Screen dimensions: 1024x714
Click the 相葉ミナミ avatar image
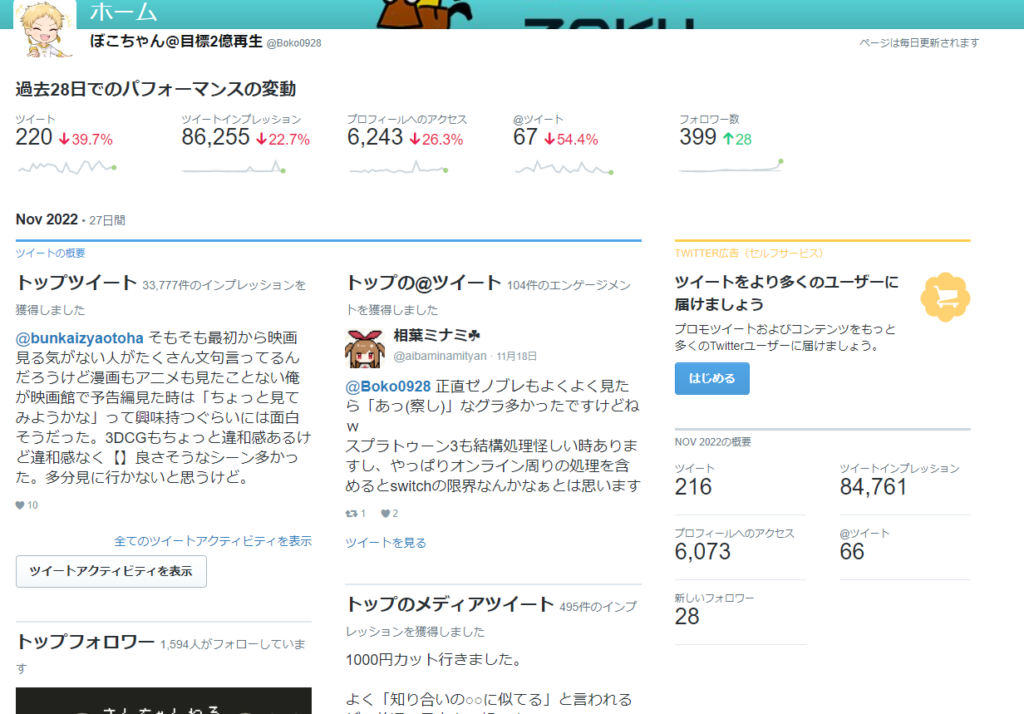pos(364,348)
